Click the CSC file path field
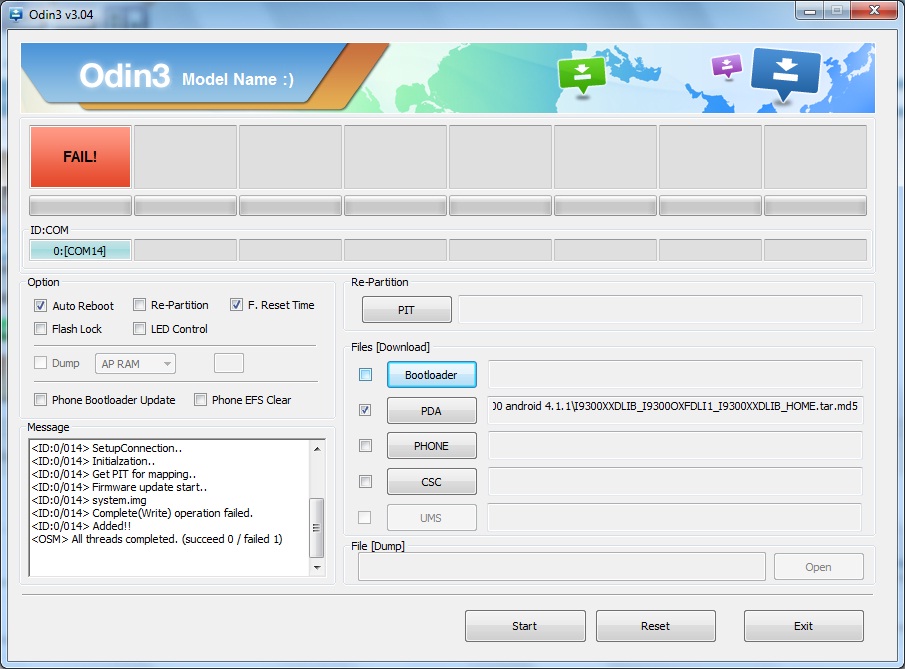This screenshot has width=905, height=669. (675, 481)
